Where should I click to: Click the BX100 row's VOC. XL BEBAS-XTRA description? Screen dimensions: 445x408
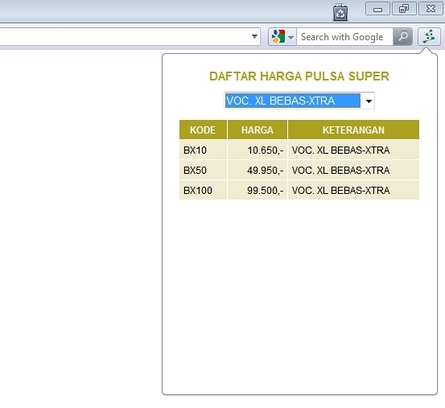[x=353, y=190]
